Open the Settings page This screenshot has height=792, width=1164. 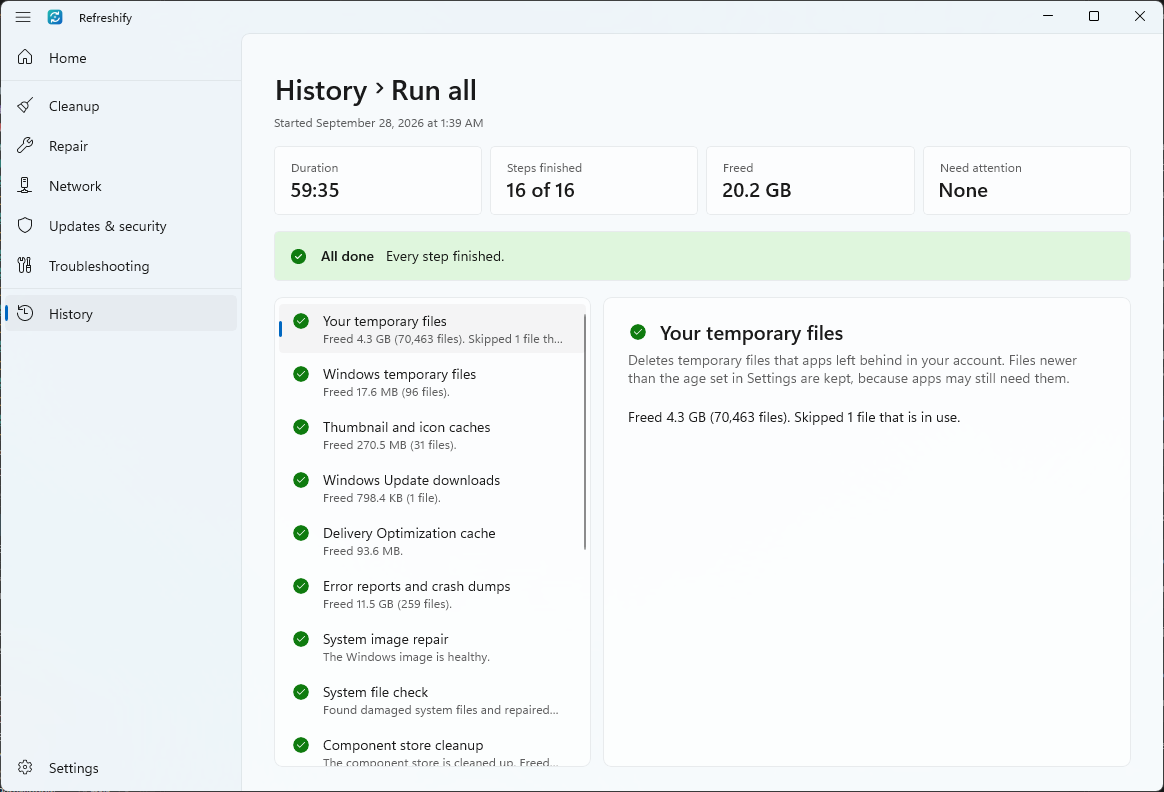tap(121, 768)
